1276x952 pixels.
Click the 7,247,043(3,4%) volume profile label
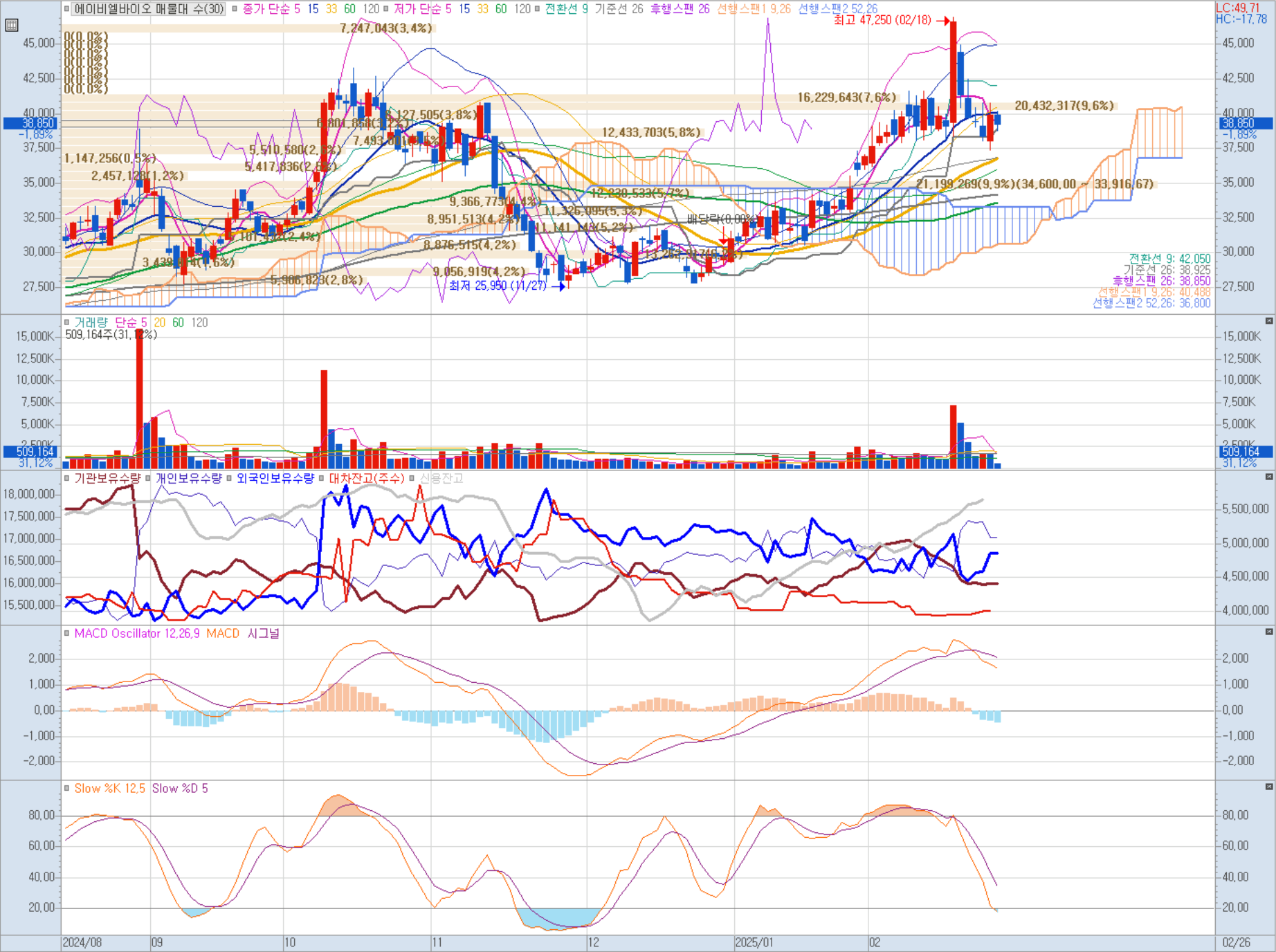385,28
